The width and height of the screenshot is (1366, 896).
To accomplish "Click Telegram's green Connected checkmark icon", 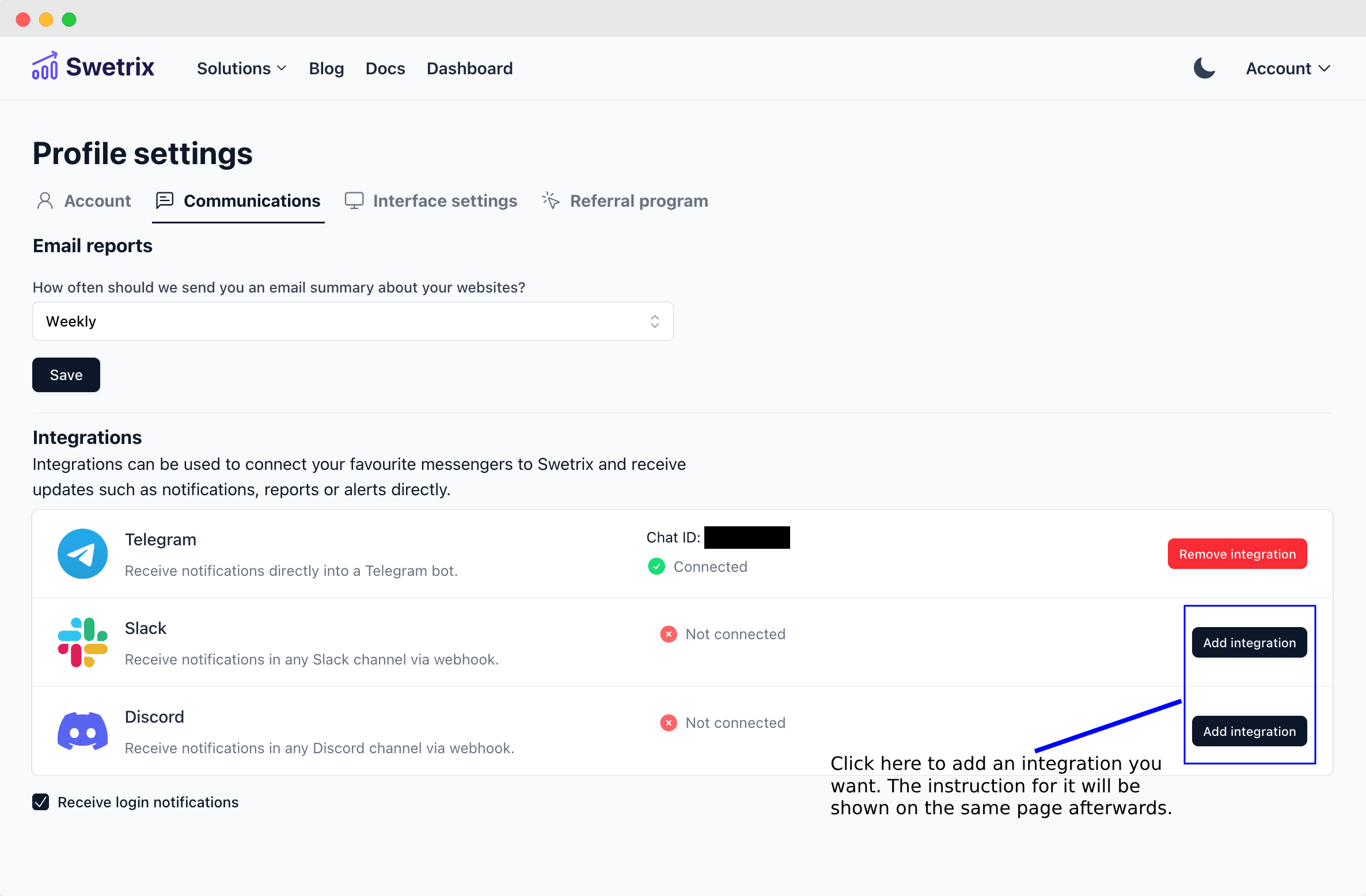I will 657,567.
